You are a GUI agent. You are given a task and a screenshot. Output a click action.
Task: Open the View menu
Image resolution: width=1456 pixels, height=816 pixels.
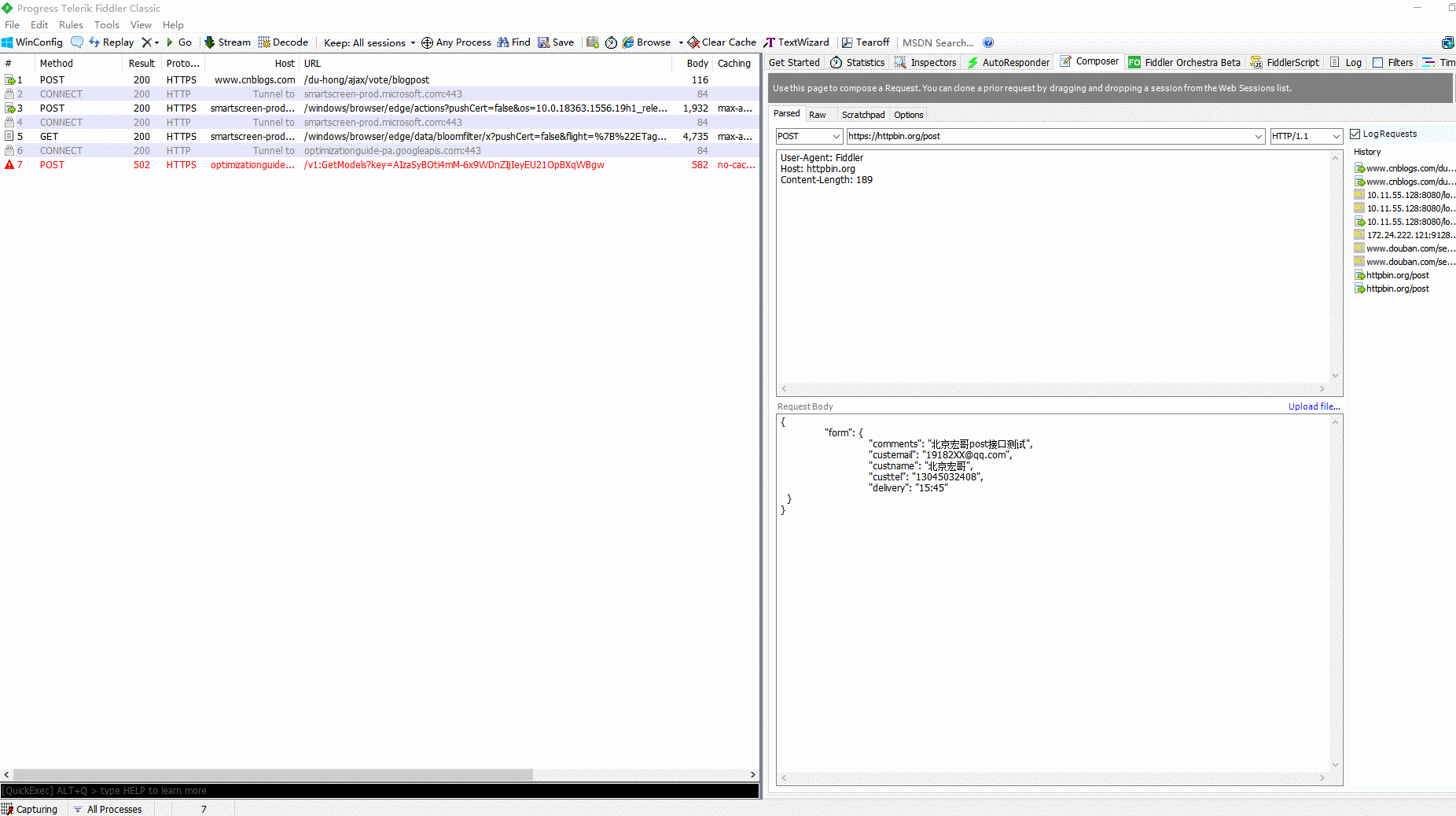pos(141,24)
